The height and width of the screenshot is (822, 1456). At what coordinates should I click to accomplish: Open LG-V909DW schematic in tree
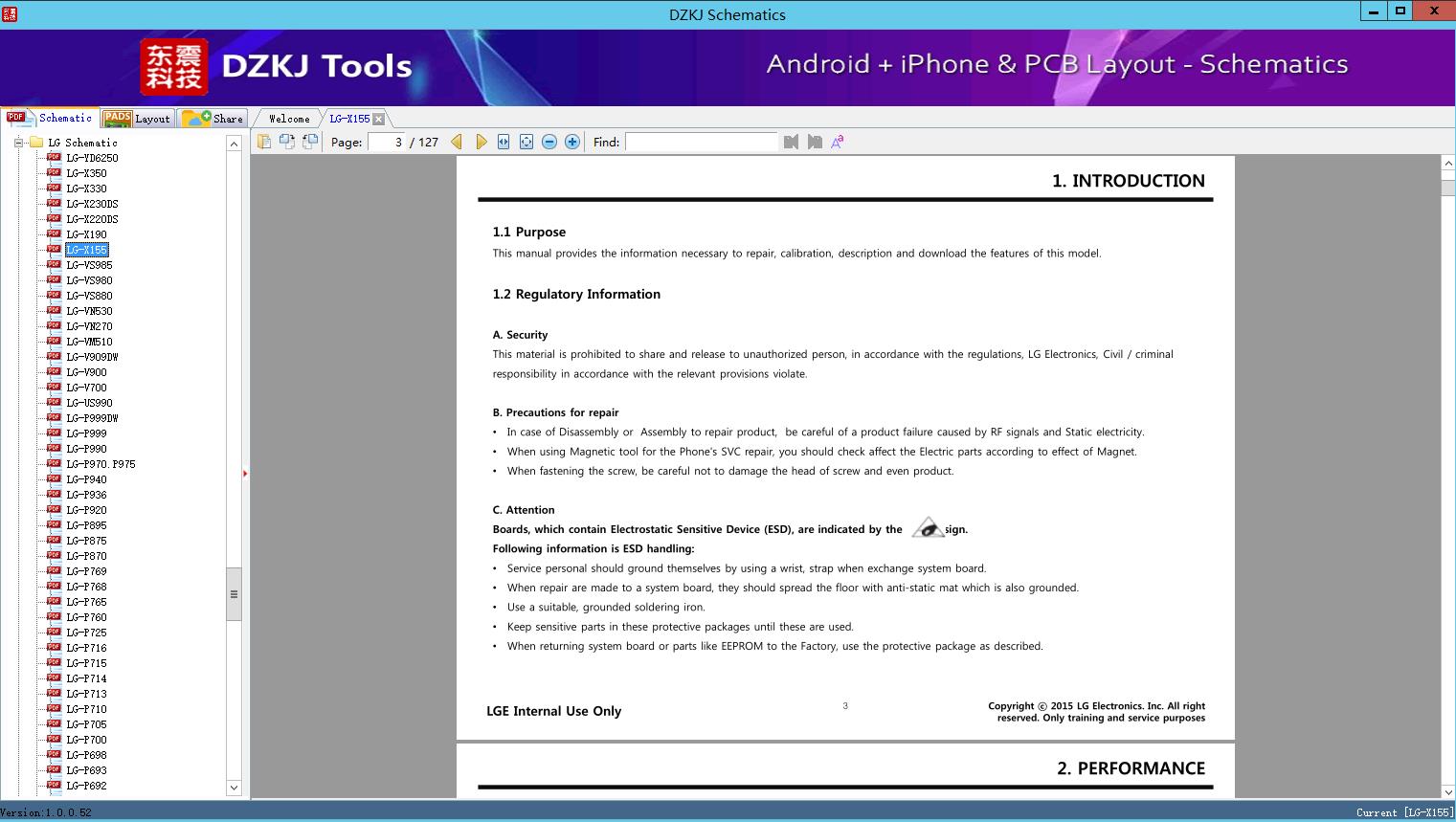(92, 357)
